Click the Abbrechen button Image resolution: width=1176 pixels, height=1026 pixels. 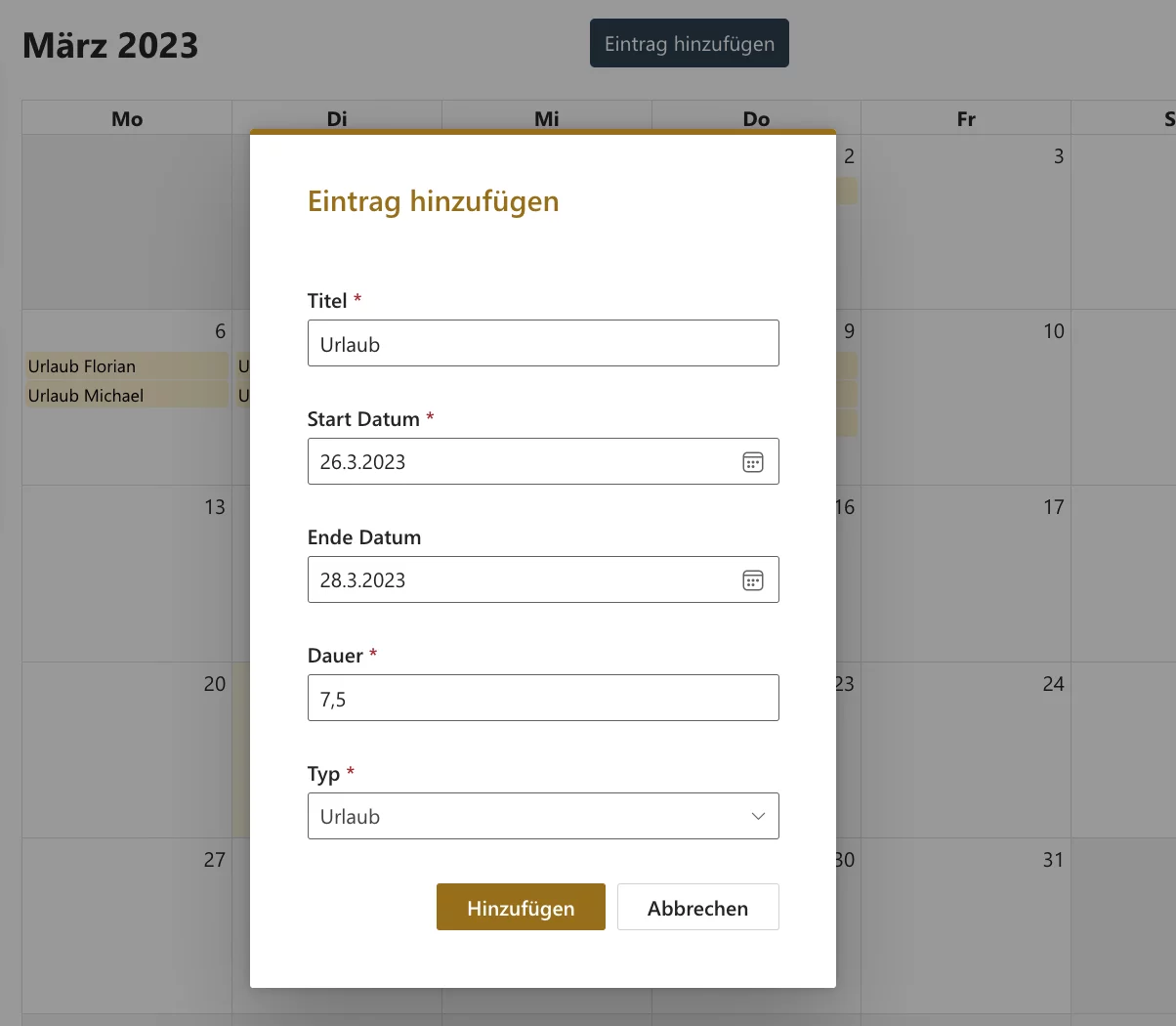[x=697, y=907]
